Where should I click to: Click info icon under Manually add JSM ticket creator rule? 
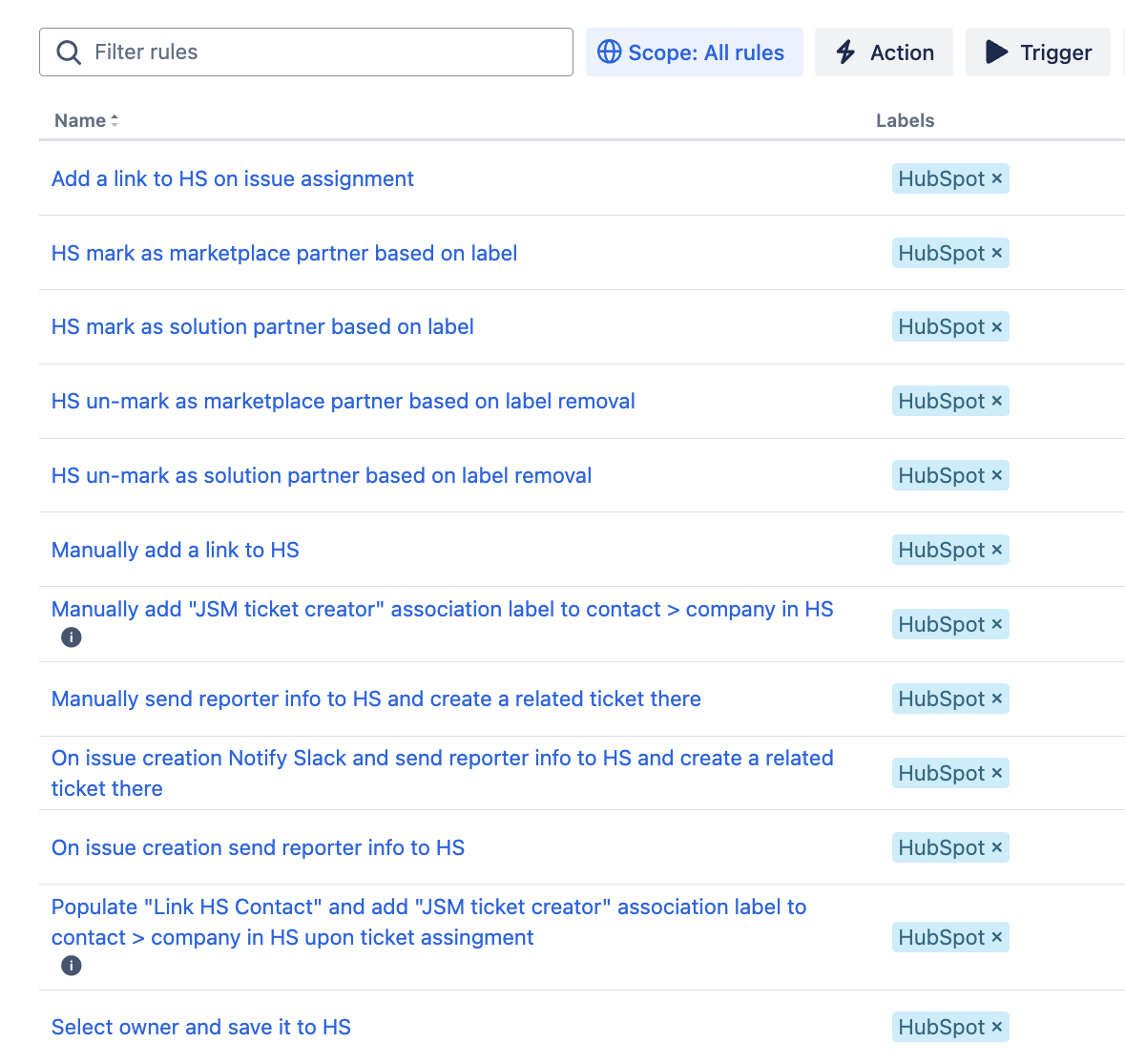click(71, 637)
